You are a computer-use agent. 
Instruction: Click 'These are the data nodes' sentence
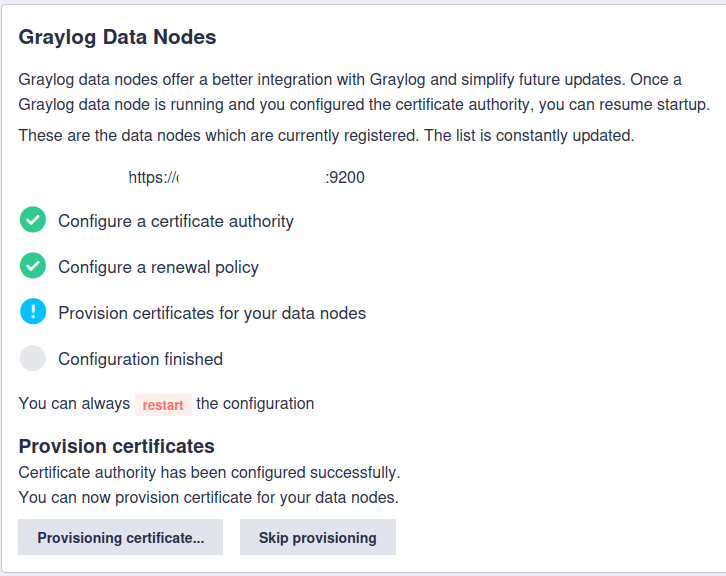click(326, 136)
